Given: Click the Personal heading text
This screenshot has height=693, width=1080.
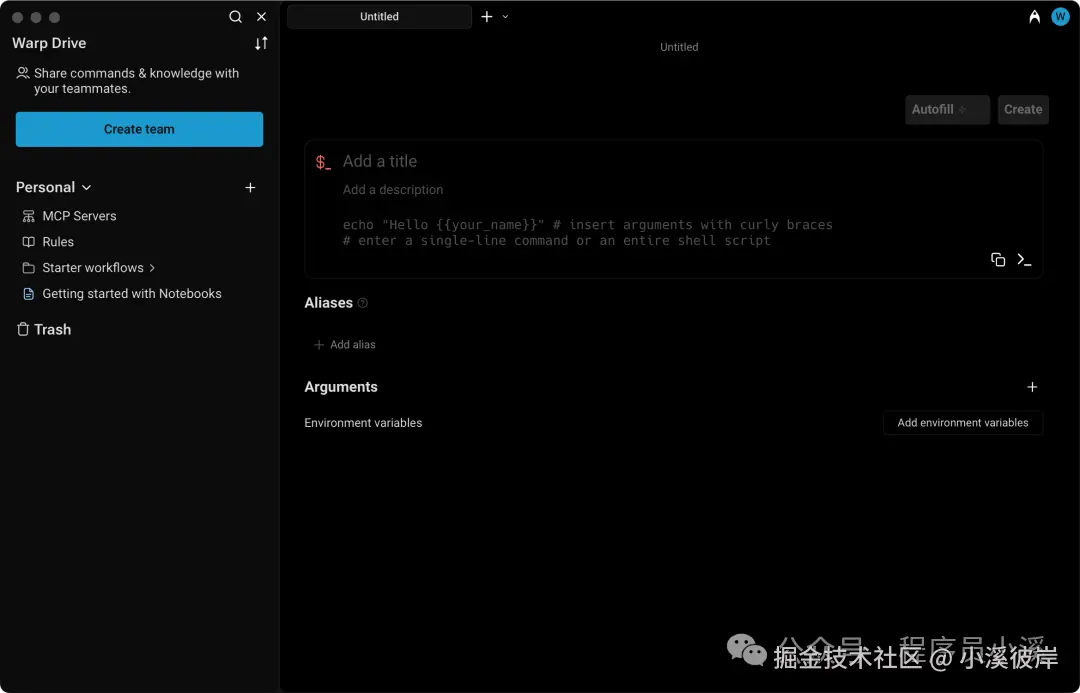Looking at the screenshot, I should [45, 187].
